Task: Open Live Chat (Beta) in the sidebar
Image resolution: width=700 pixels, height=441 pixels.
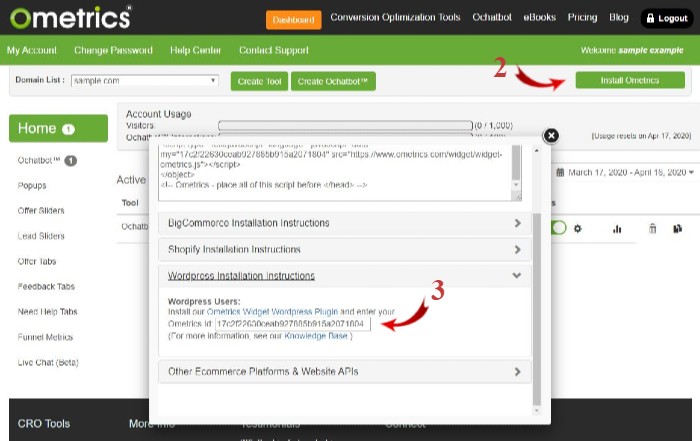Action: click(48, 362)
